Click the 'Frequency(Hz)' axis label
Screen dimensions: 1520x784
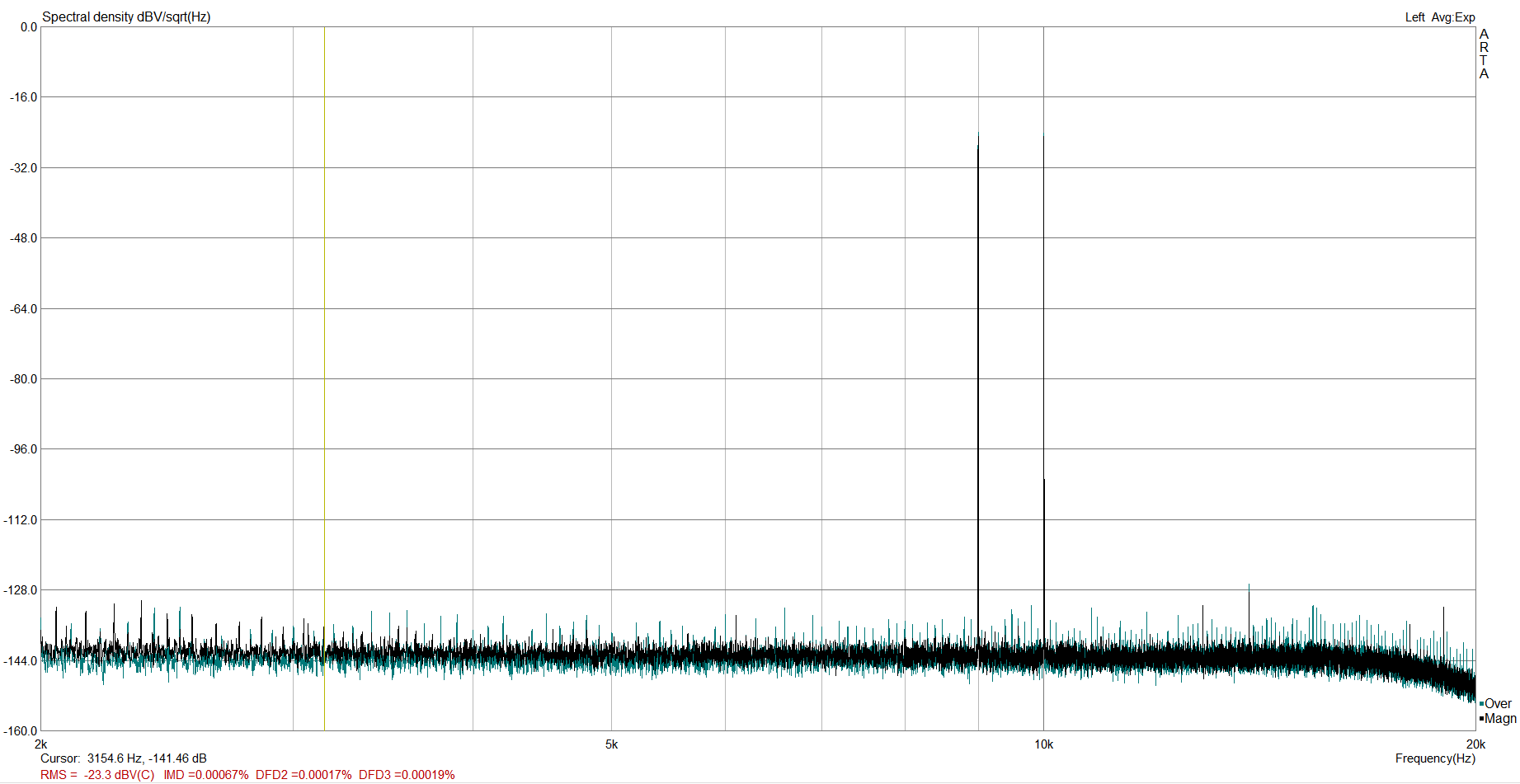[x=1435, y=758]
